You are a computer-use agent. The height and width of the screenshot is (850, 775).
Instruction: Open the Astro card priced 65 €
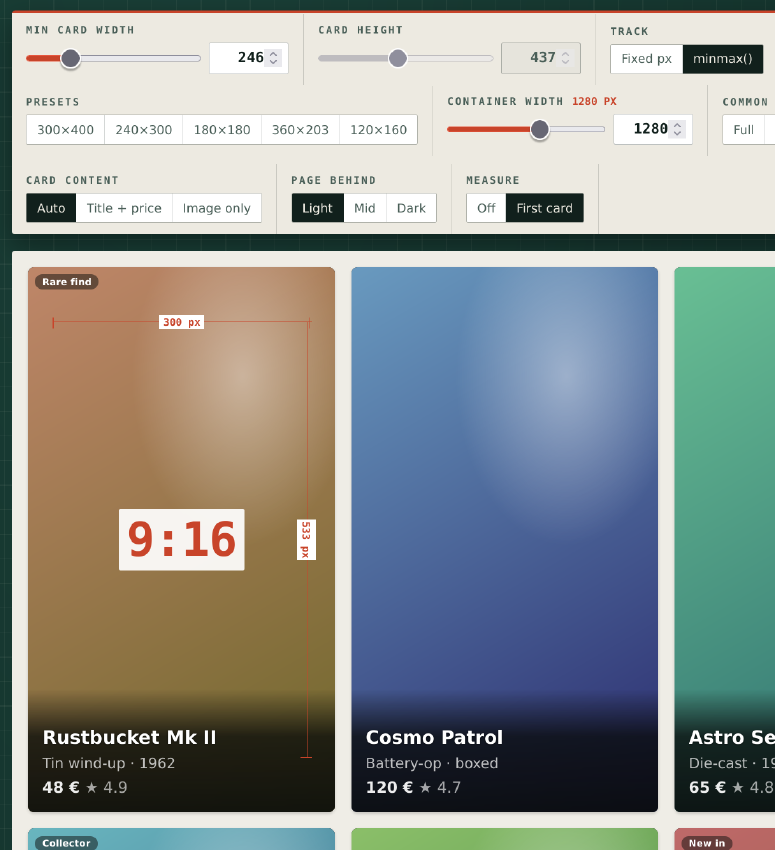(725, 539)
